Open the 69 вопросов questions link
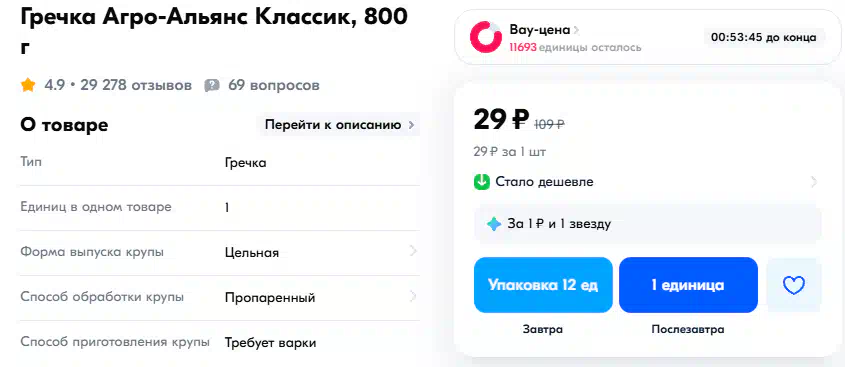The width and height of the screenshot is (845, 367). click(274, 86)
